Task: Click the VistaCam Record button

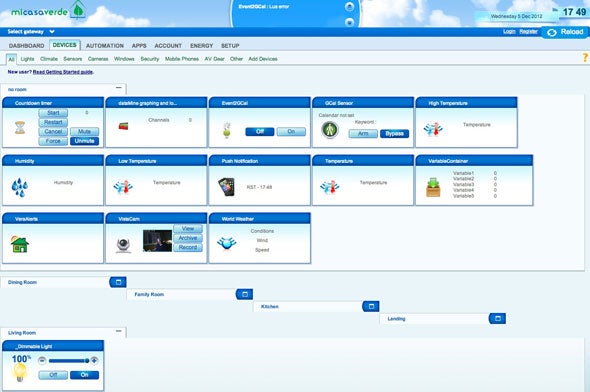Action: (188, 248)
